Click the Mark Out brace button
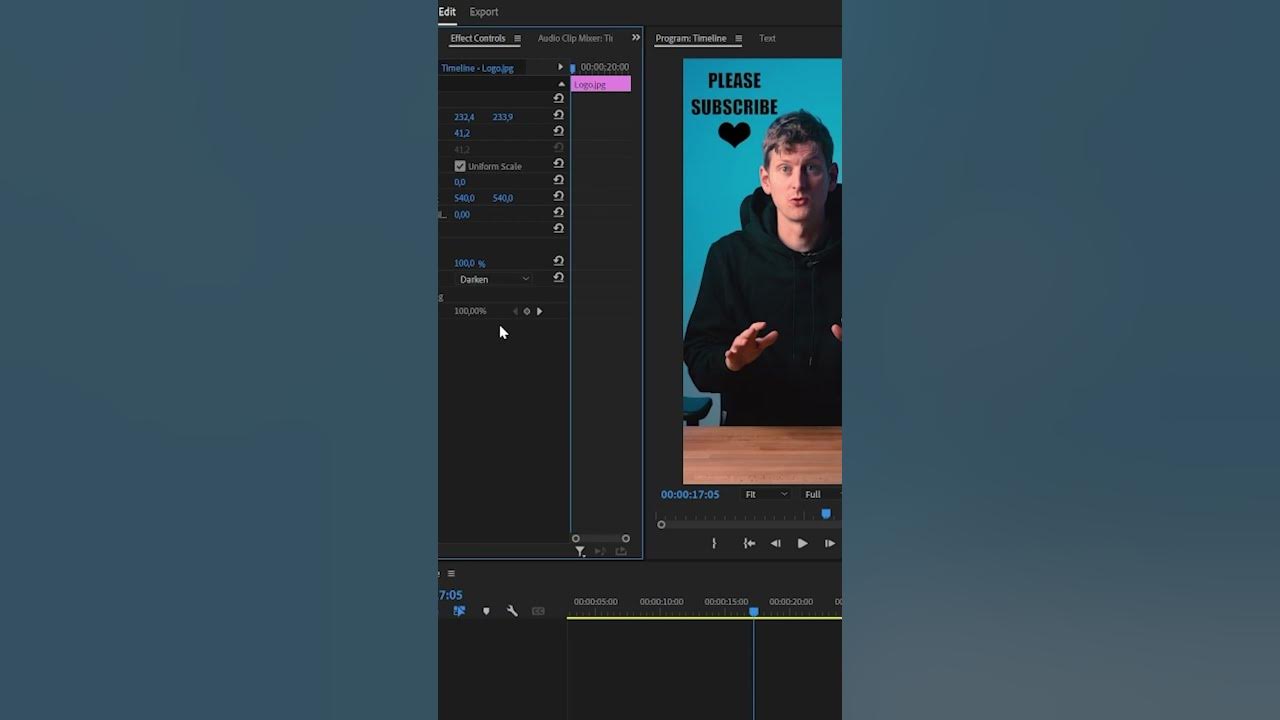Screen dimensions: 1280x720 [x=713, y=543]
